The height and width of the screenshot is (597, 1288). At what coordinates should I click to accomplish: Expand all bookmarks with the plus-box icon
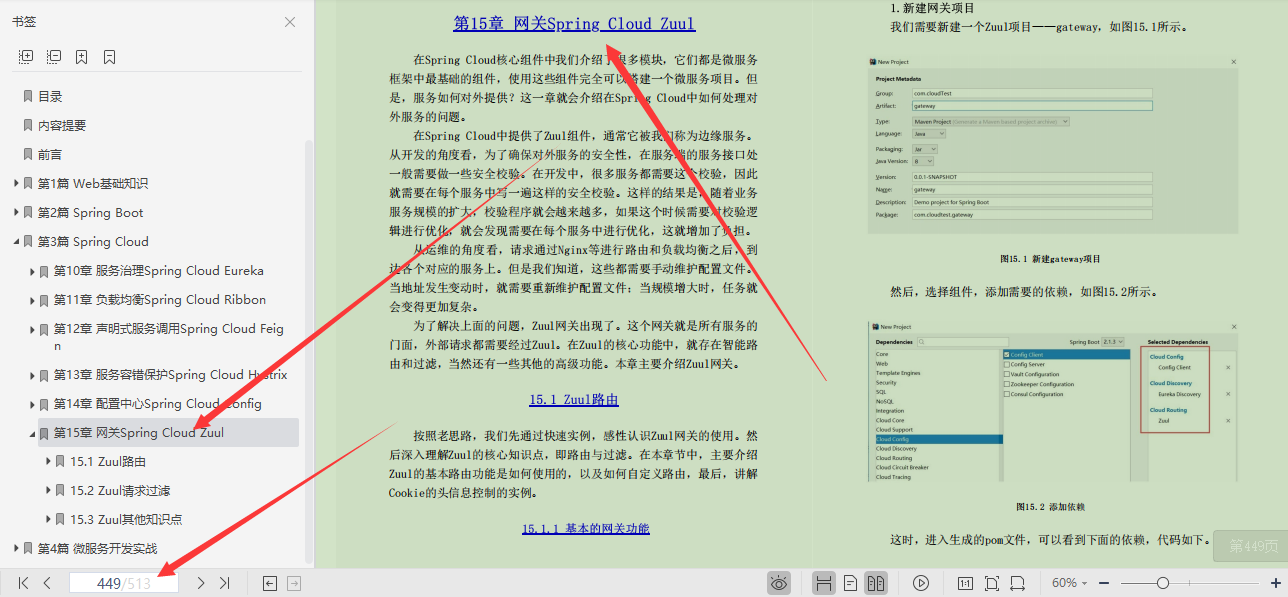27,57
